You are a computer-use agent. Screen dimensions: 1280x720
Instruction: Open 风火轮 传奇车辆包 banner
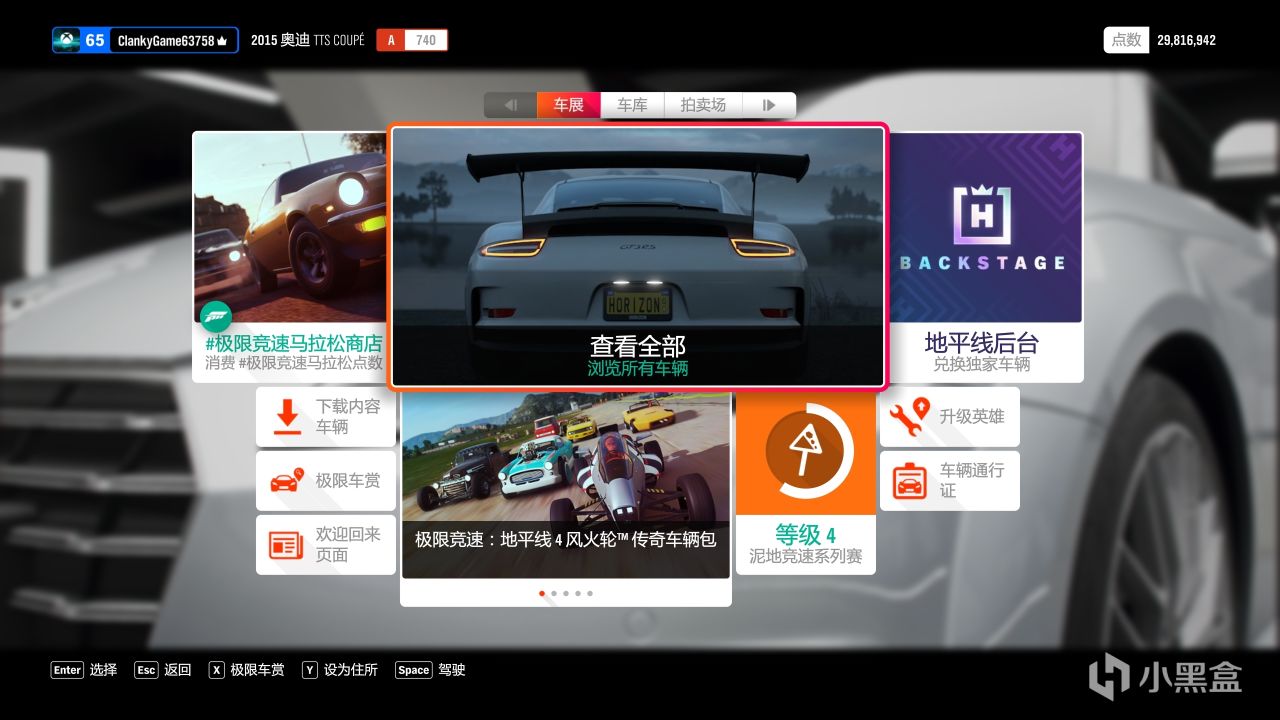pos(566,486)
